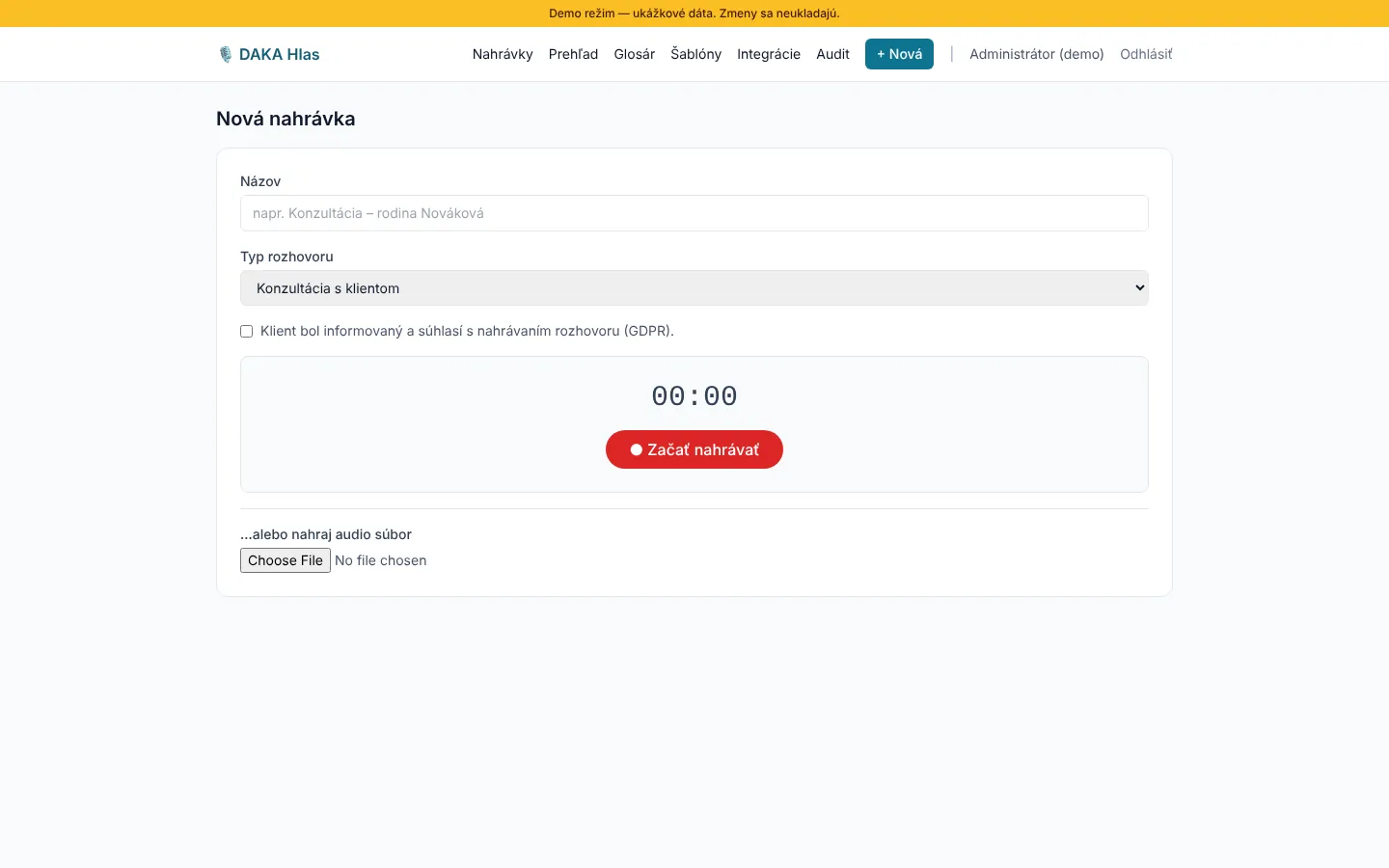The height and width of the screenshot is (868, 1389).
Task: Start recording with Začať nahrávať
Action: [694, 449]
